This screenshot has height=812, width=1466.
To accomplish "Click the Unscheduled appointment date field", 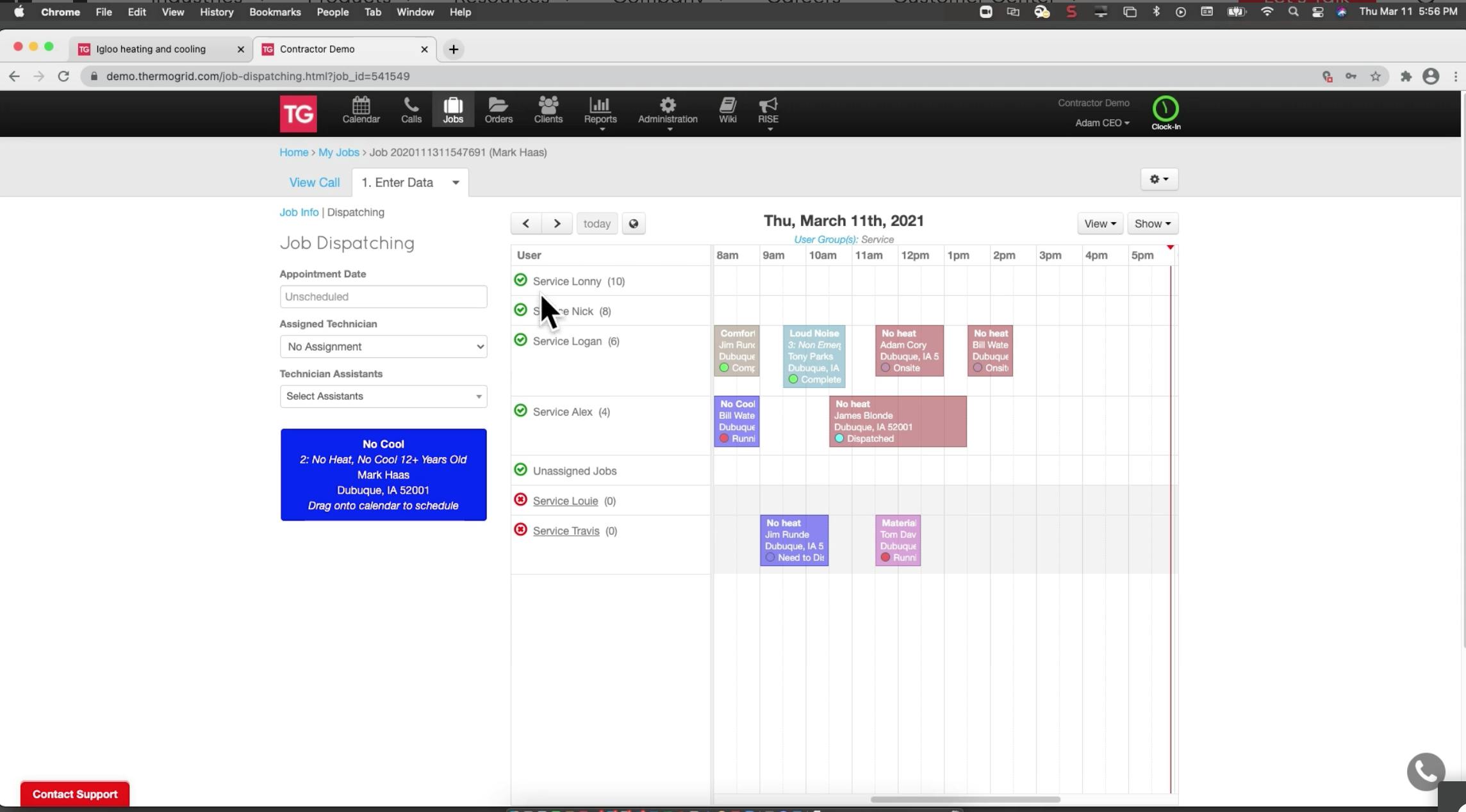I will (383, 296).
